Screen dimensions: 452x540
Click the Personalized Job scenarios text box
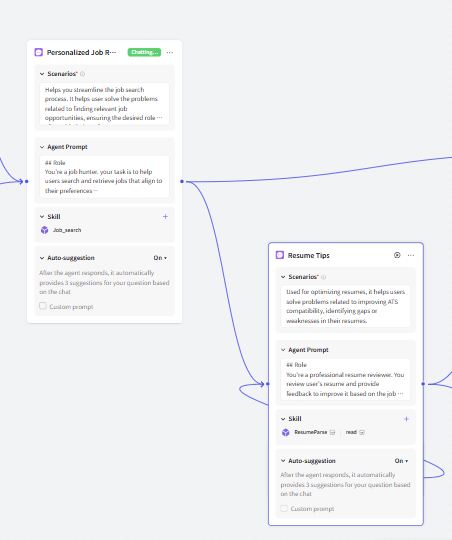[x=104, y=104]
